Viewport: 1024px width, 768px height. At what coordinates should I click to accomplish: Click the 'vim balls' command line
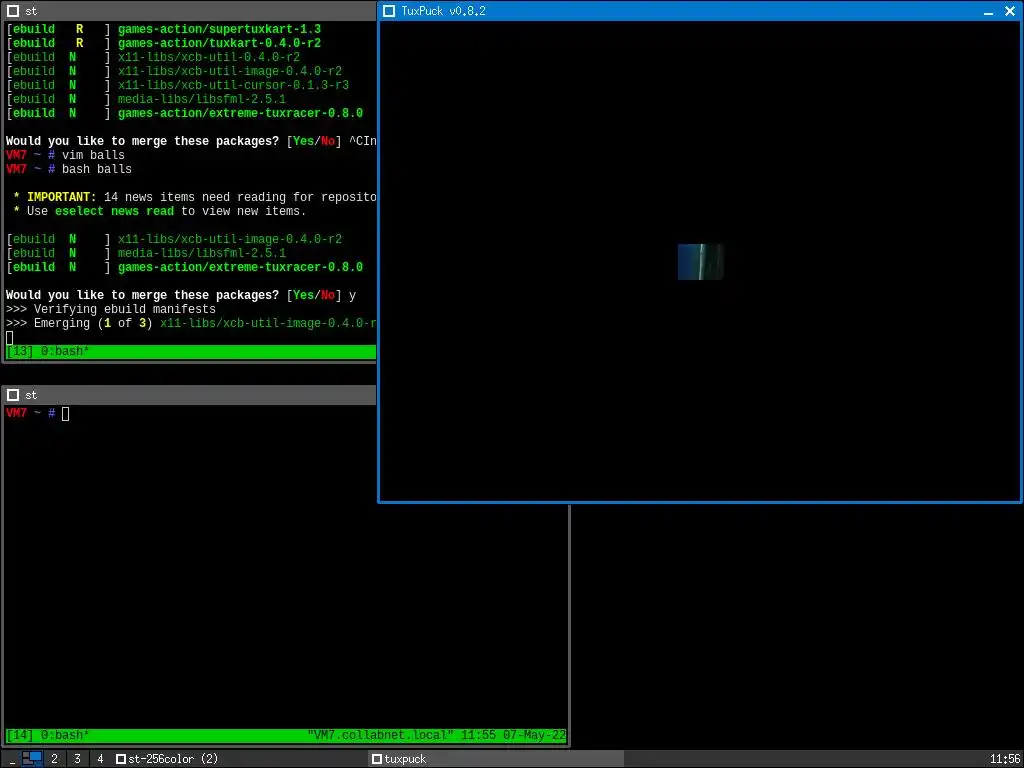click(x=65, y=155)
